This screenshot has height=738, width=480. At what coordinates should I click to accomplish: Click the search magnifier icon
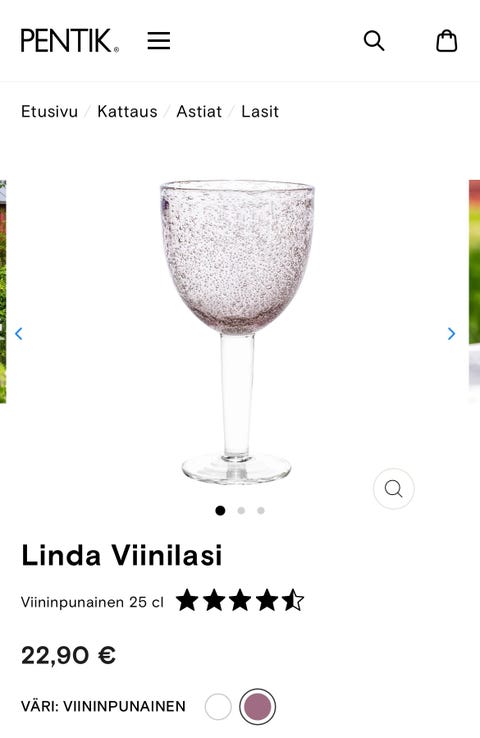(x=374, y=41)
